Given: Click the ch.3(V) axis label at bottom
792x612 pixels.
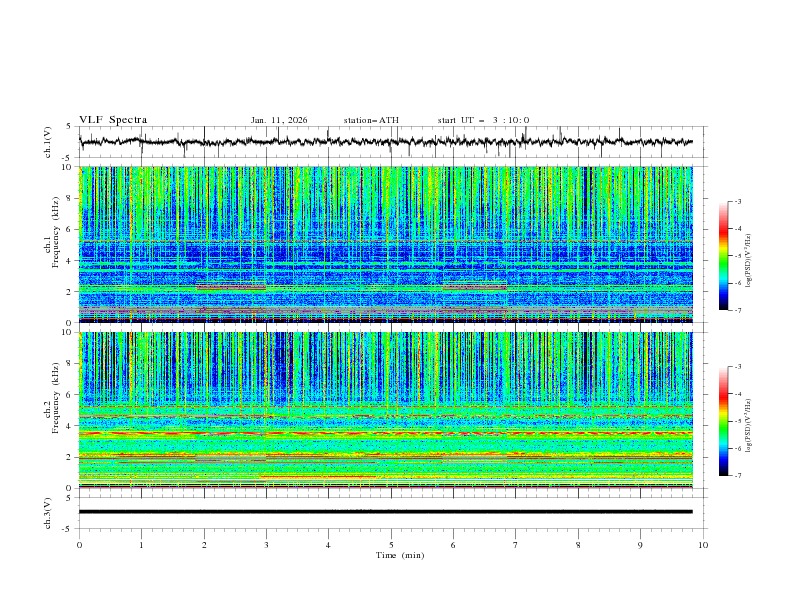Looking at the screenshot, I should tap(49, 511).
